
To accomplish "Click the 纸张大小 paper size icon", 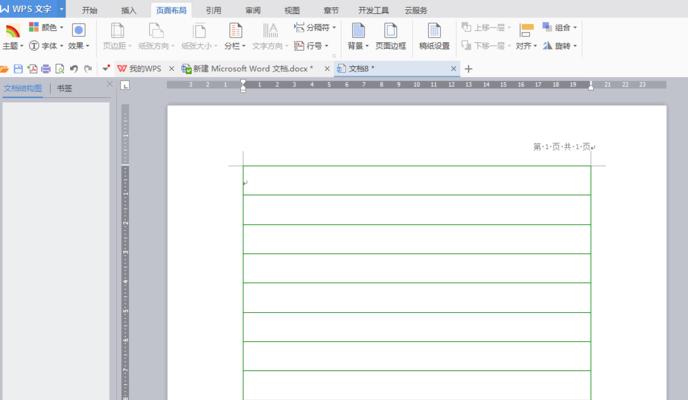I will (x=199, y=31).
